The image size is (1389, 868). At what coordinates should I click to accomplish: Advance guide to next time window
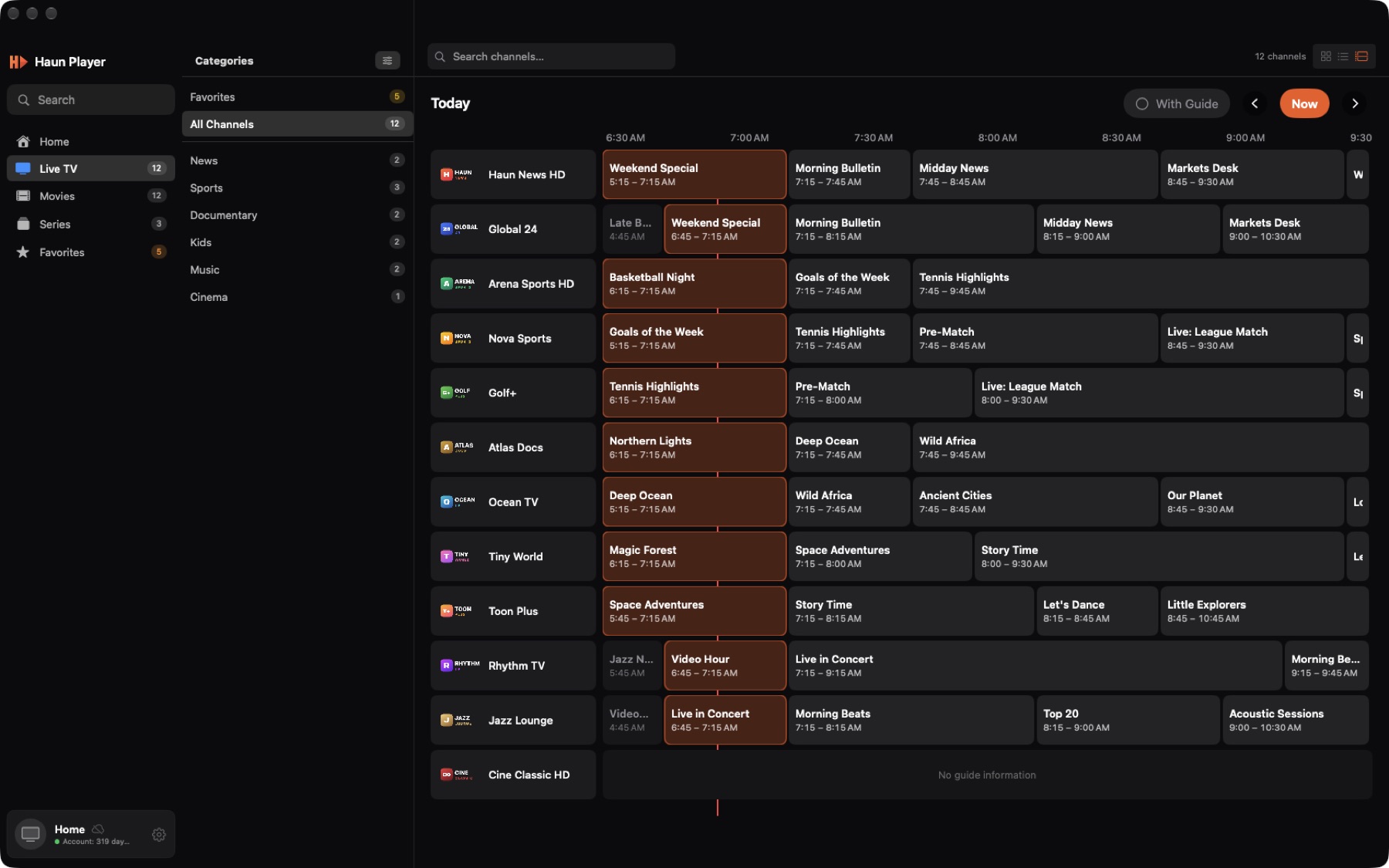(x=1355, y=104)
